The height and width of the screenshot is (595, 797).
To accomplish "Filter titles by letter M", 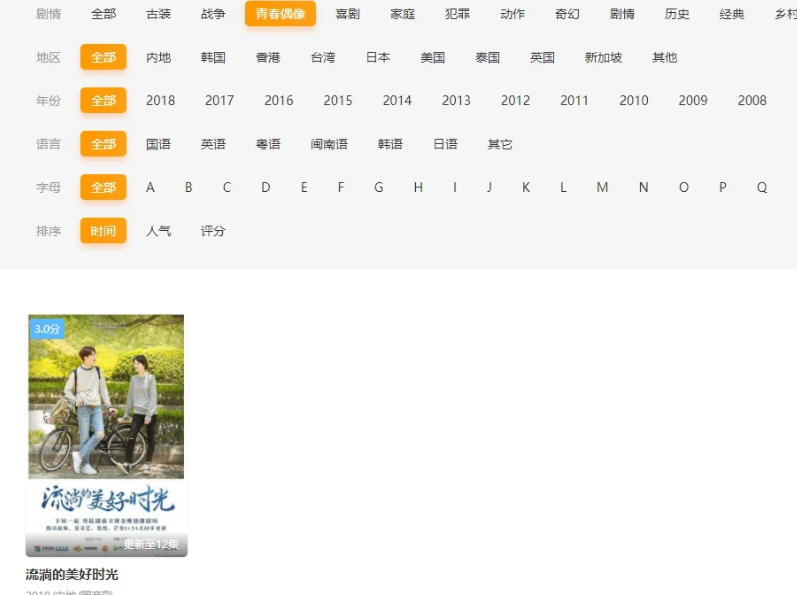I will click(x=602, y=187).
